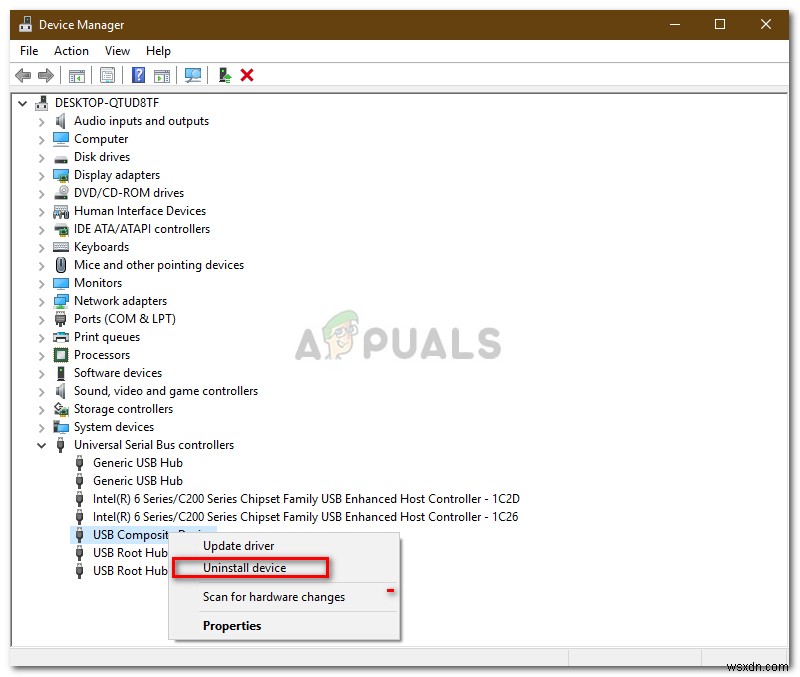Click the Show console tree toolbar icon
Screen dimensions: 800x677
click(x=76, y=75)
